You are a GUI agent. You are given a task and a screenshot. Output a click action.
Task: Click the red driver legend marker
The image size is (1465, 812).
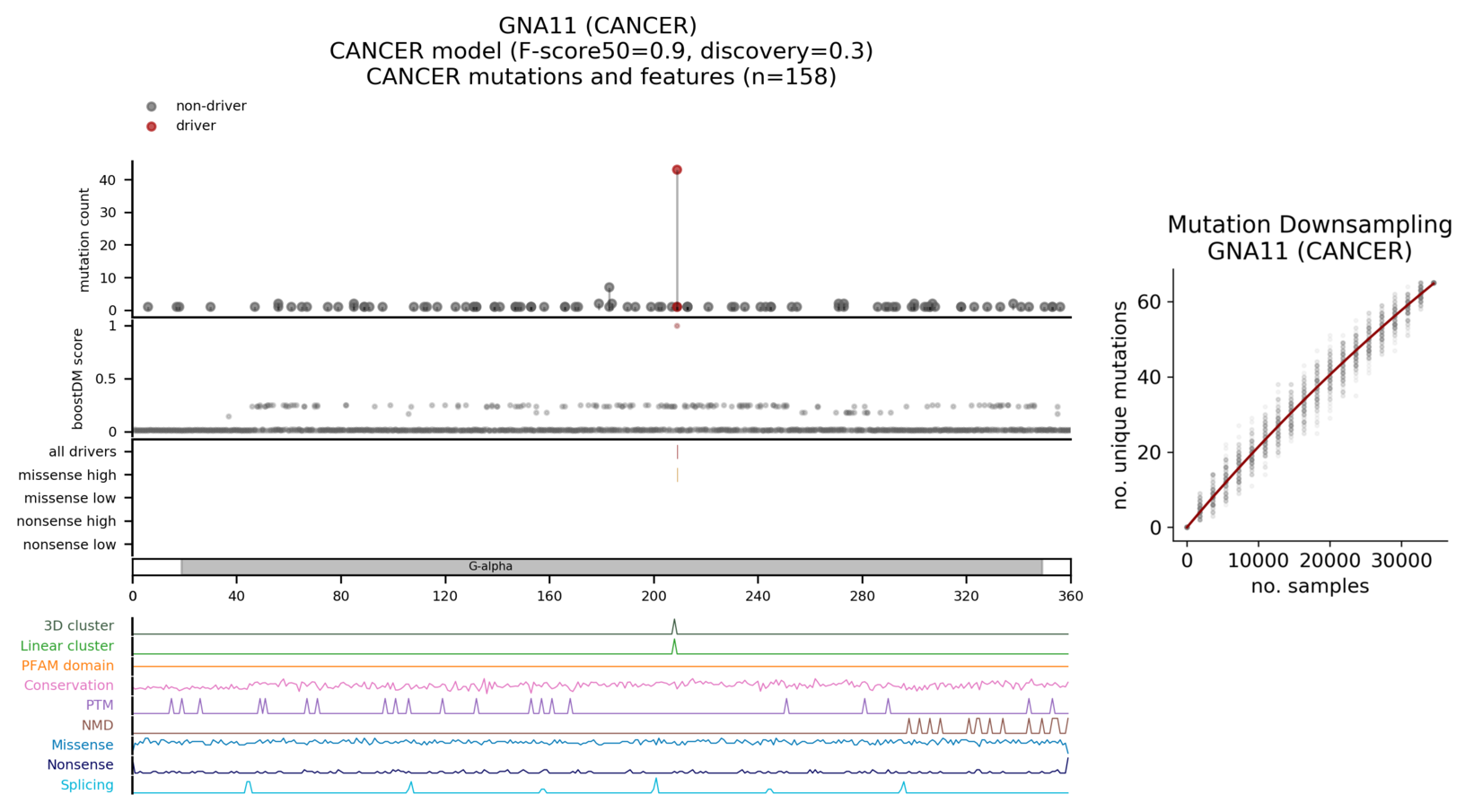click(152, 127)
